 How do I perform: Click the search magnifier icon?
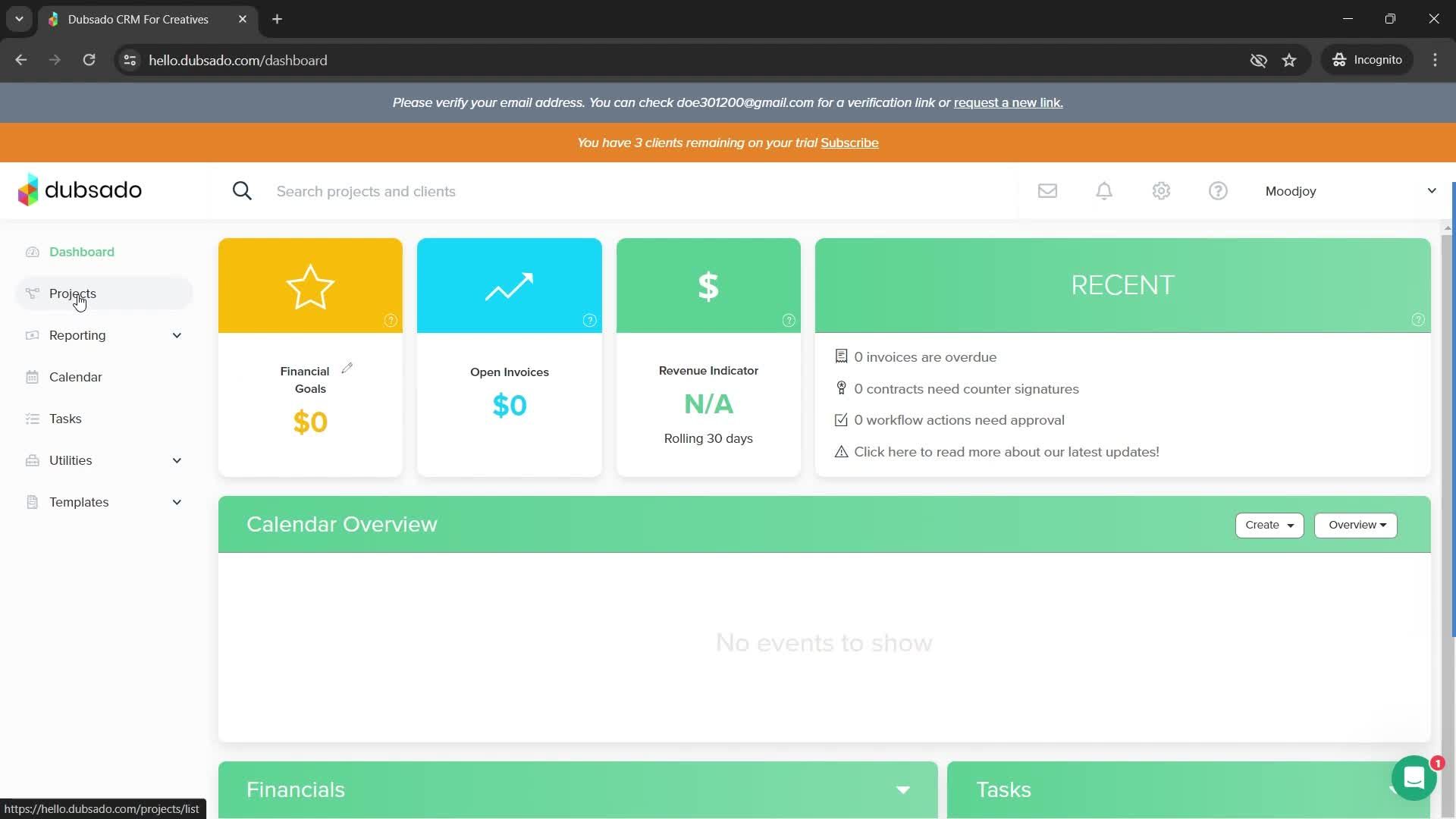242,191
